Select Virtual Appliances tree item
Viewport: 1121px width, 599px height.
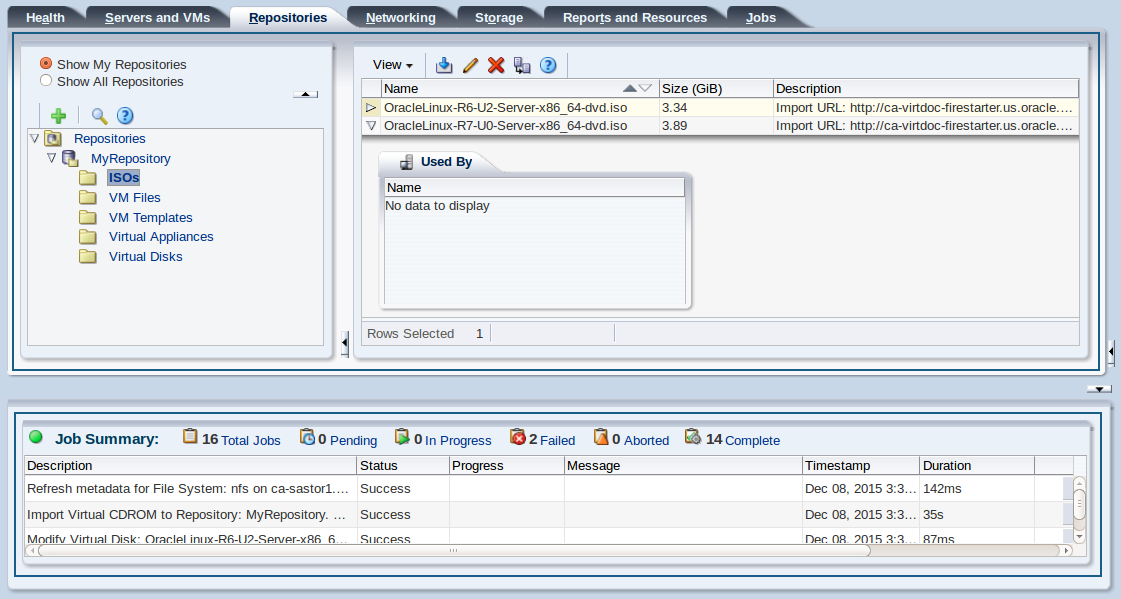coord(161,237)
